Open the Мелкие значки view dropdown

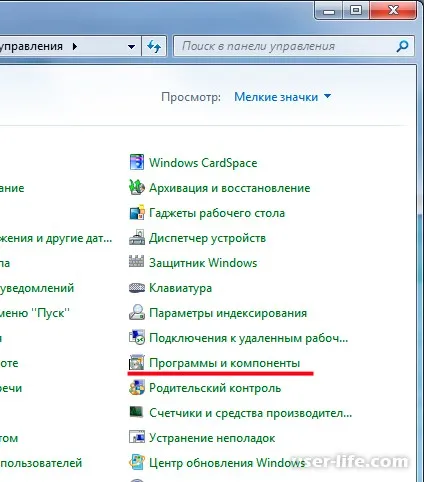coord(282,97)
